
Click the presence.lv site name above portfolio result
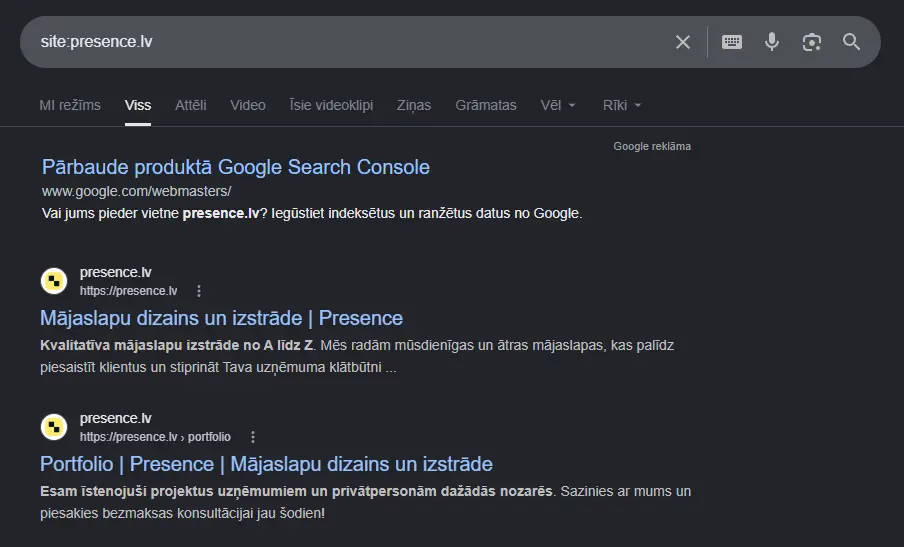115,418
